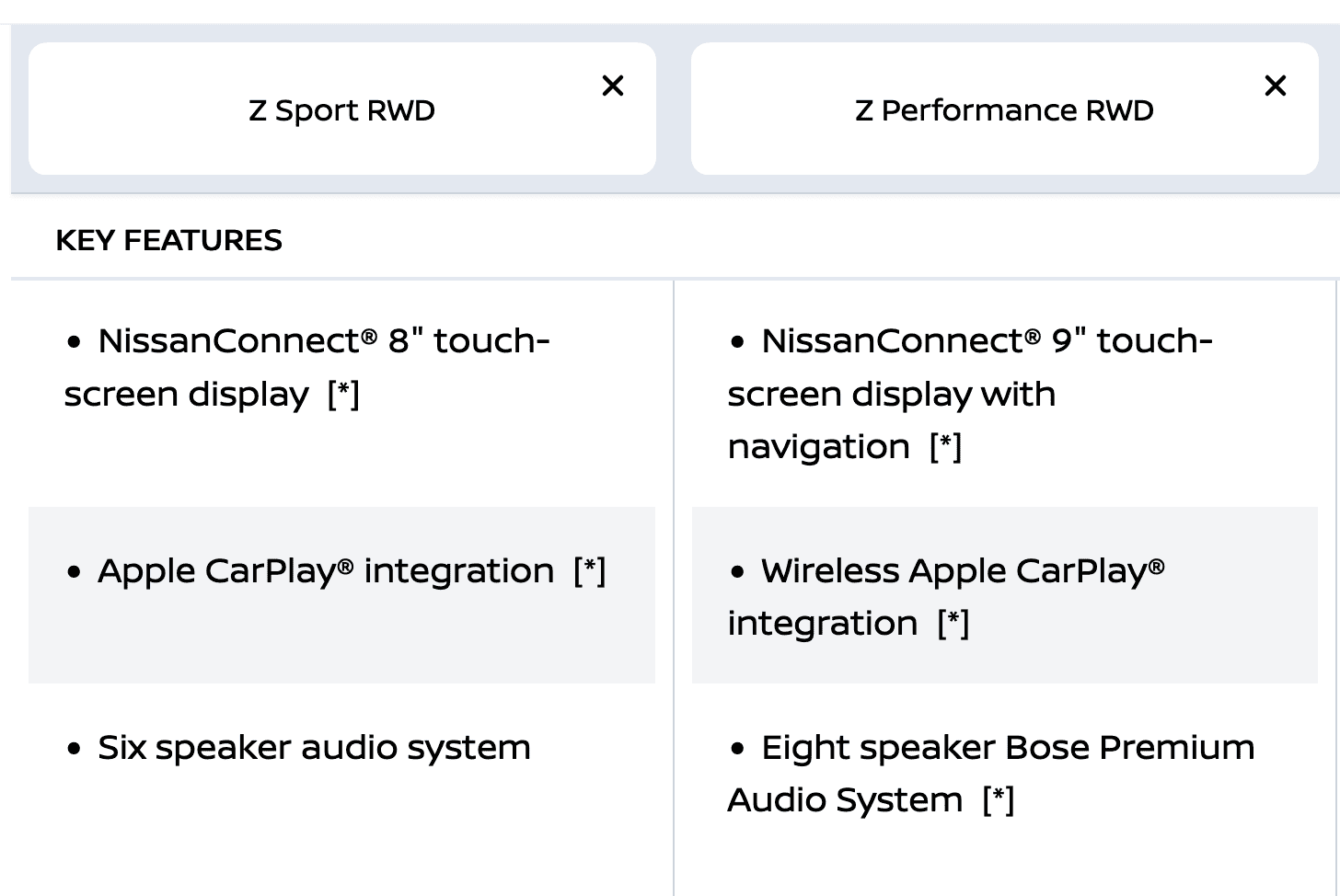Click the Z Performance RWD title text
The image size is (1340, 896).
(1004, 110)
